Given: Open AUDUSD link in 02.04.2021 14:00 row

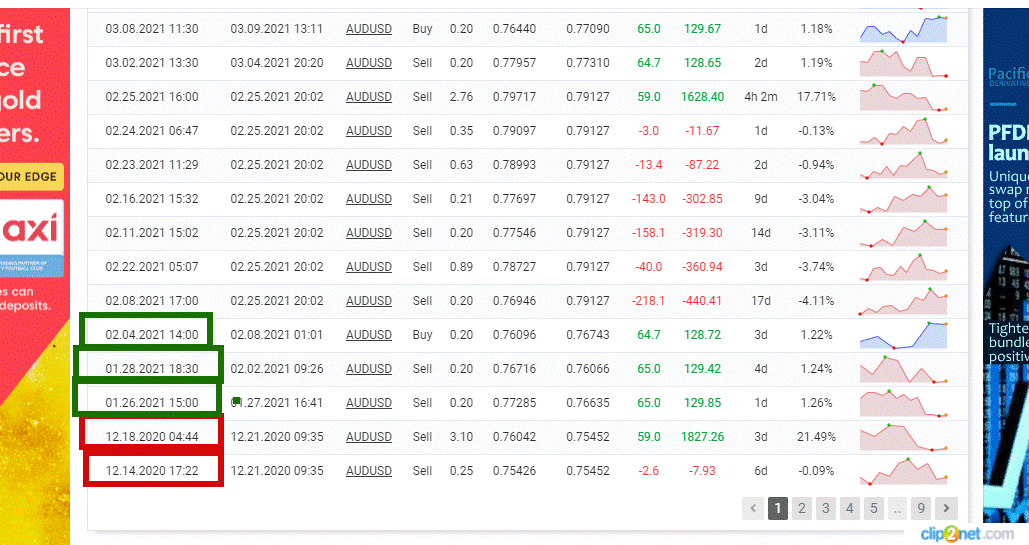Looking at the screenshot, I should [x=369, y=335].
